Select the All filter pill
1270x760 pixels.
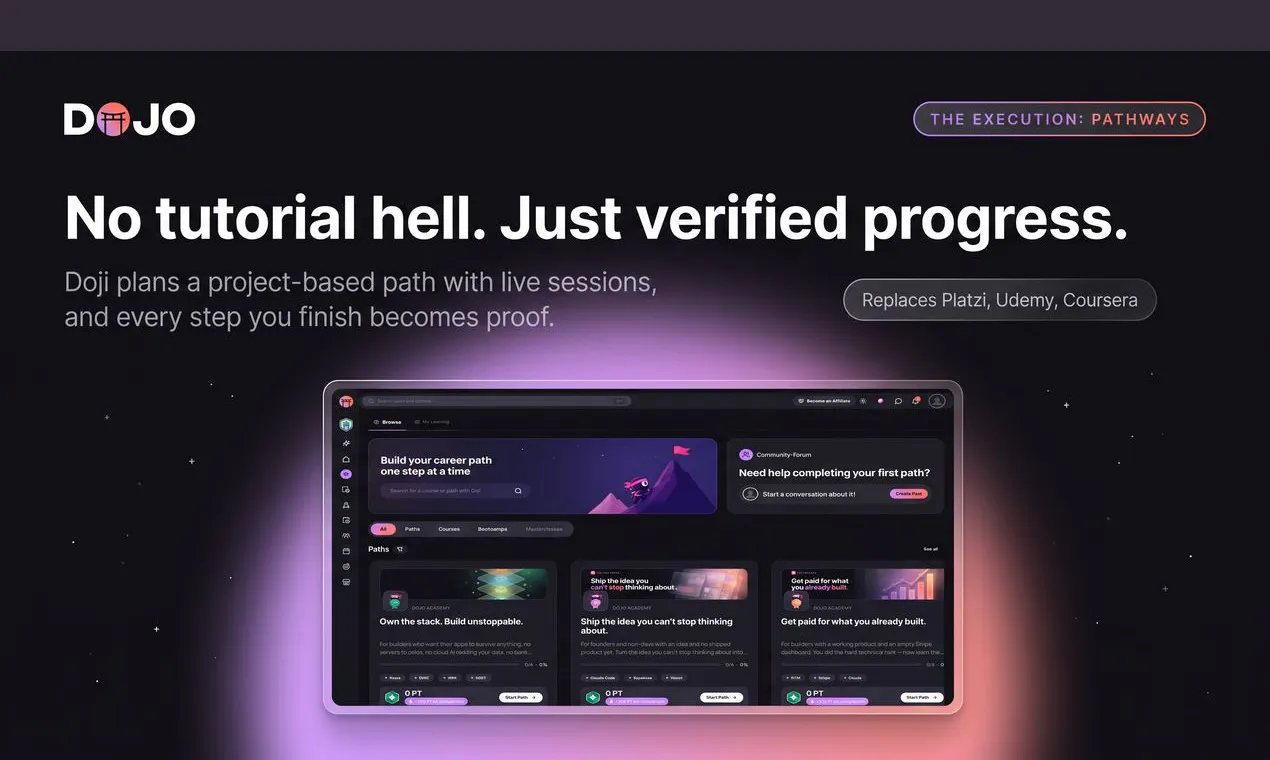pyautogui.click(x=383, y=529)
